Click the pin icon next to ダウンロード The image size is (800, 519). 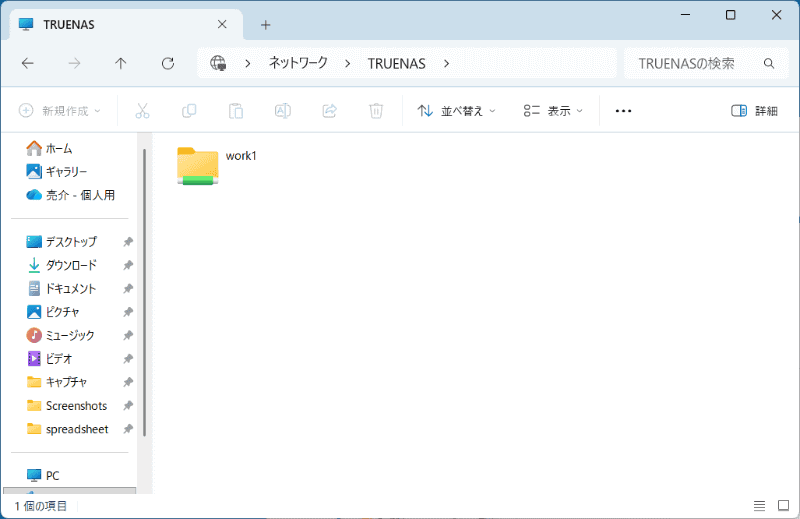point(128,265)
